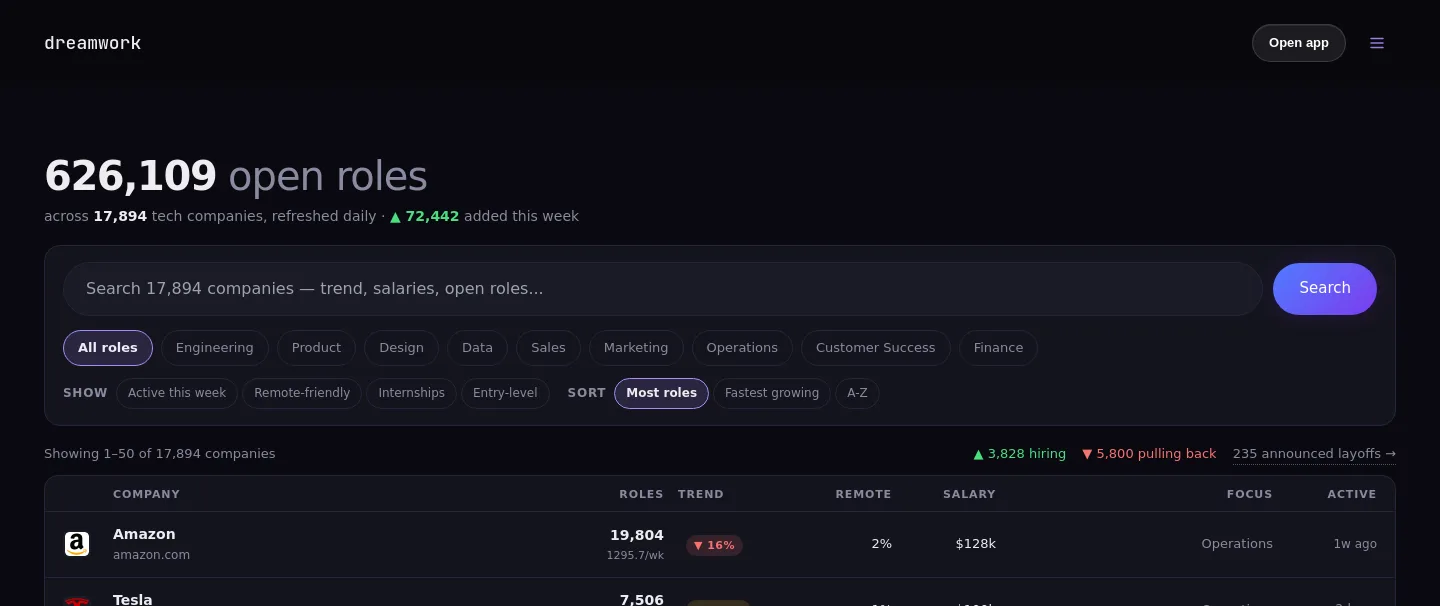
Task: Click the SALARY column header
Action: pyautogui.click(x=969, y=494)
